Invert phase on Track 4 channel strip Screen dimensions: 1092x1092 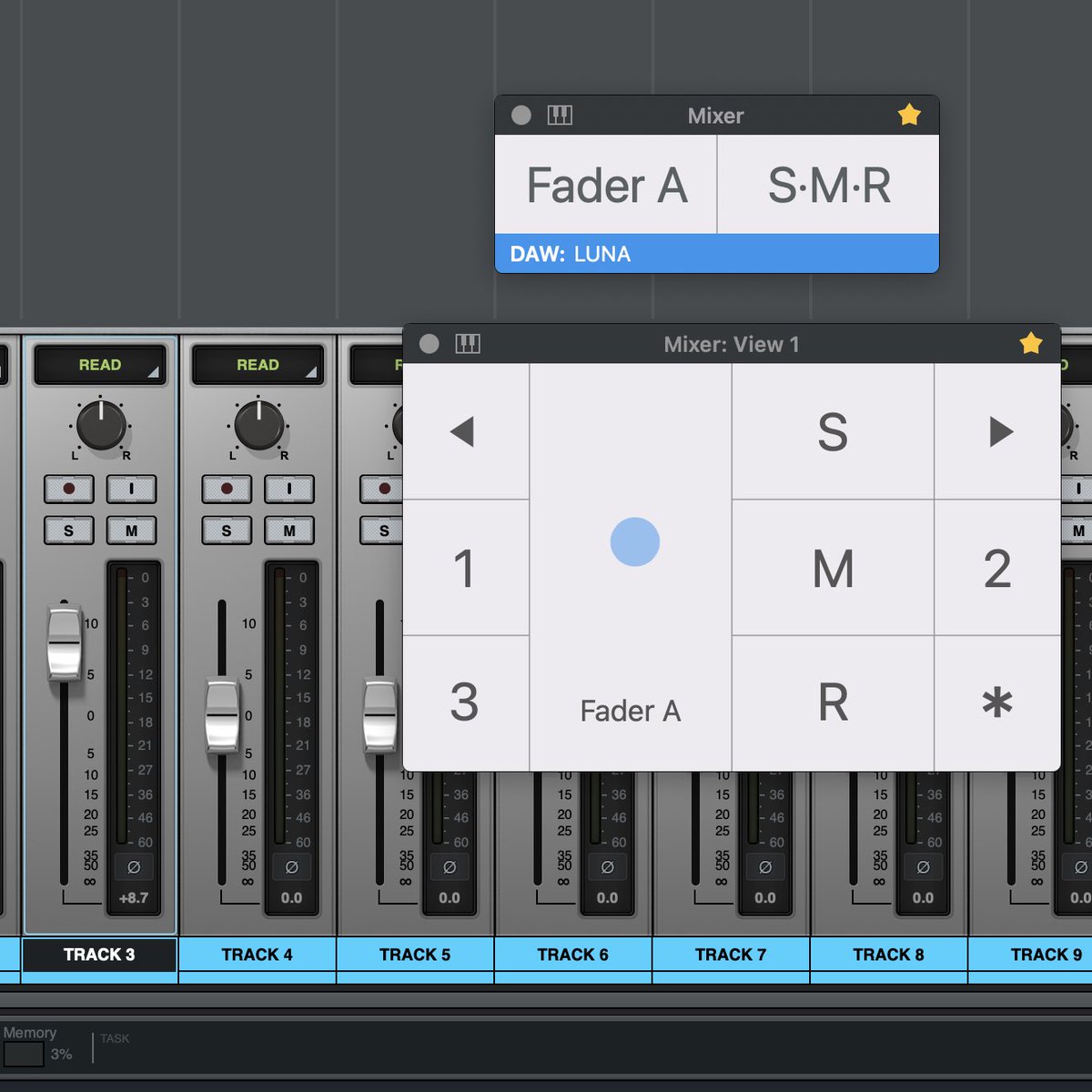point(291,867)
